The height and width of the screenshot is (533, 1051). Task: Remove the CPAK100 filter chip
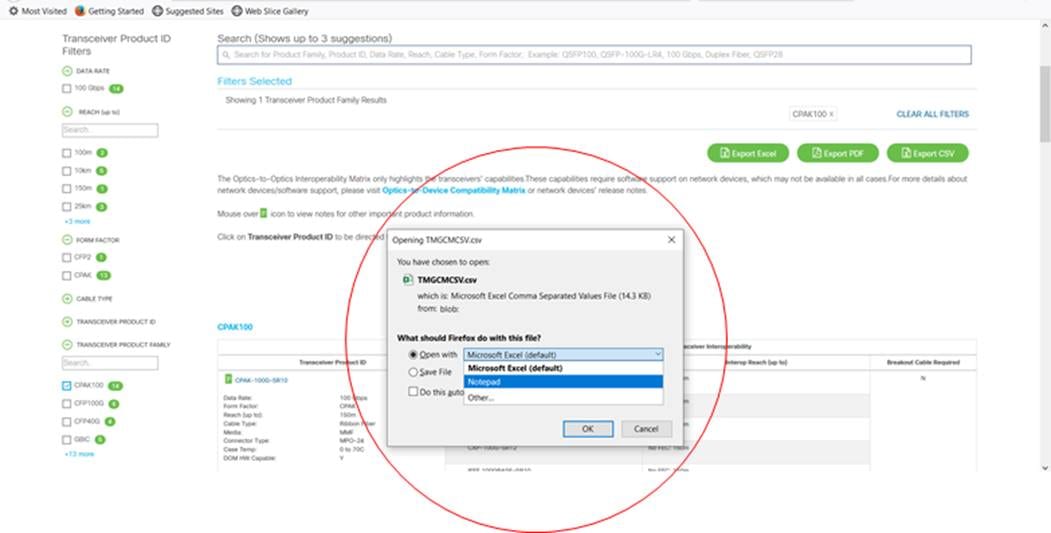click(x=831, y=115)
